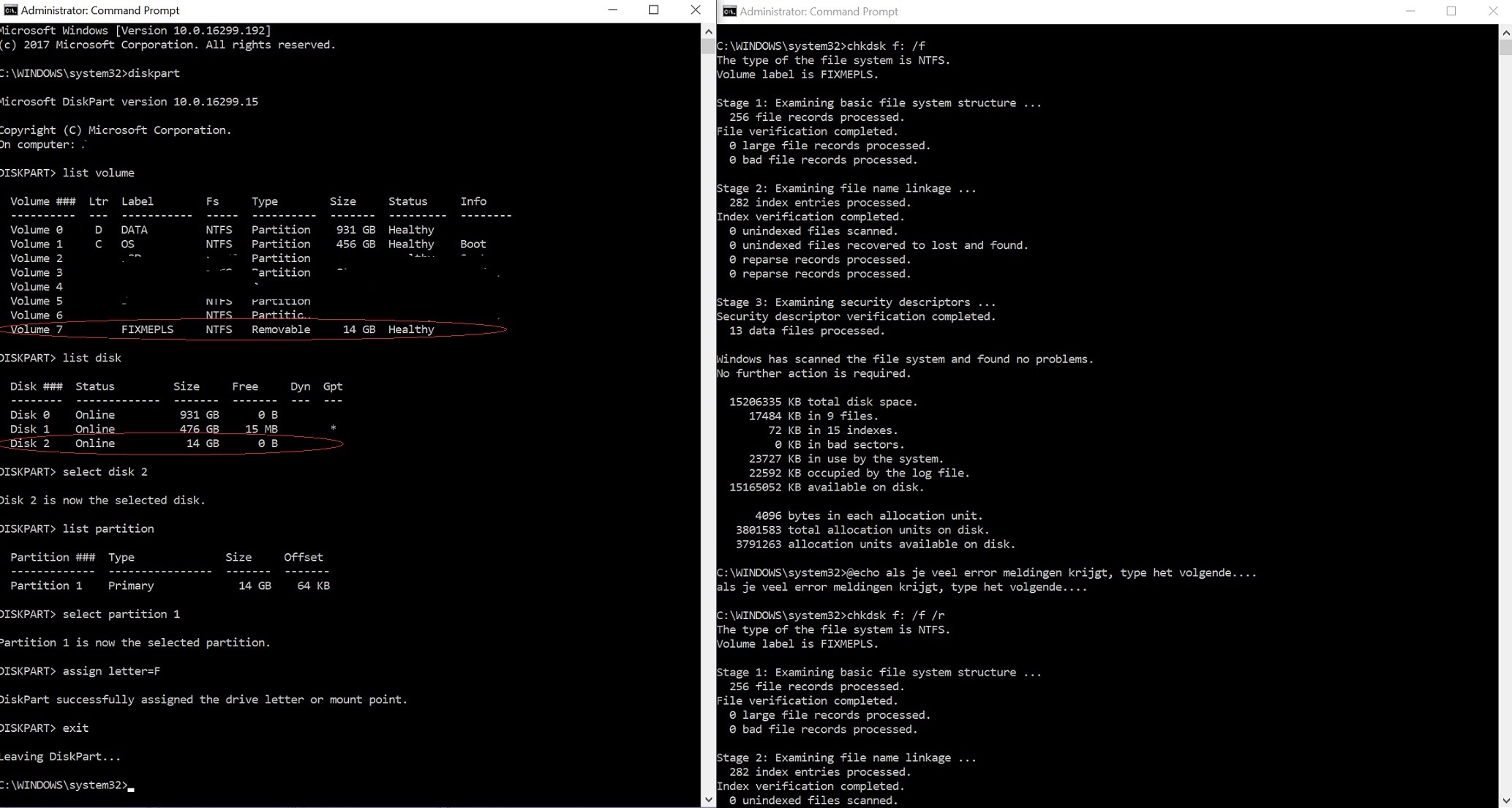This screenshot has width=1512, height=808.
Task: Click left window title bar text
Action: (100, 10)
